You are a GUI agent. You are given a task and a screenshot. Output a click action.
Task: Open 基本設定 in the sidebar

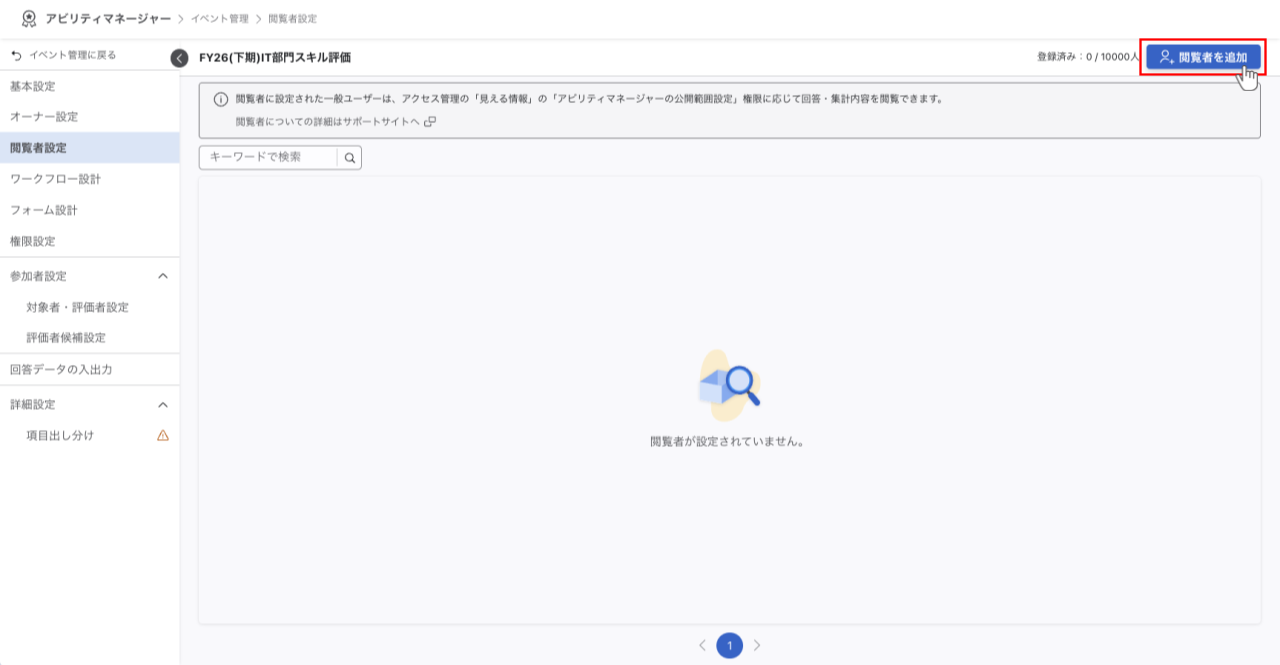coord(90,87)
